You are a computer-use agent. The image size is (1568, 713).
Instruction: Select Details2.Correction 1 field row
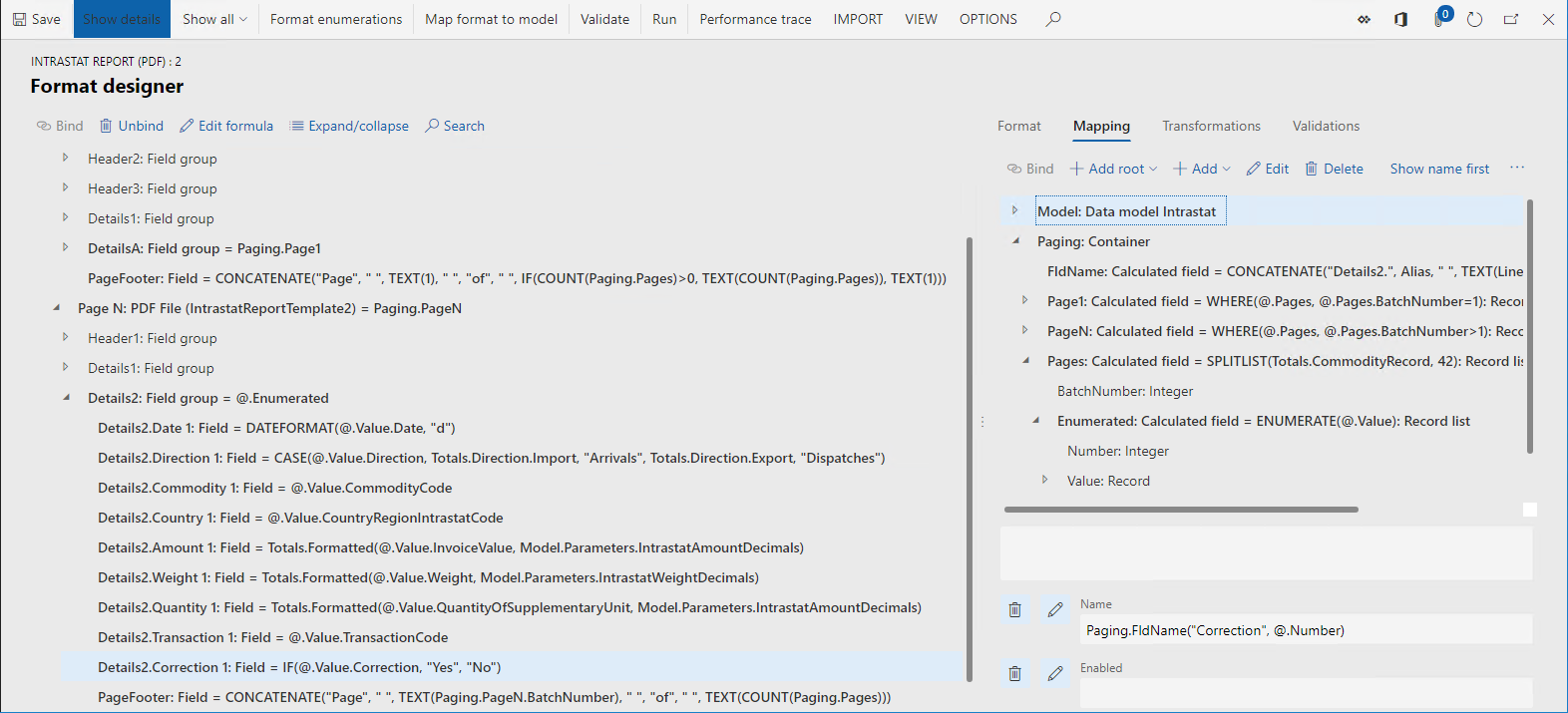(511, 667)
